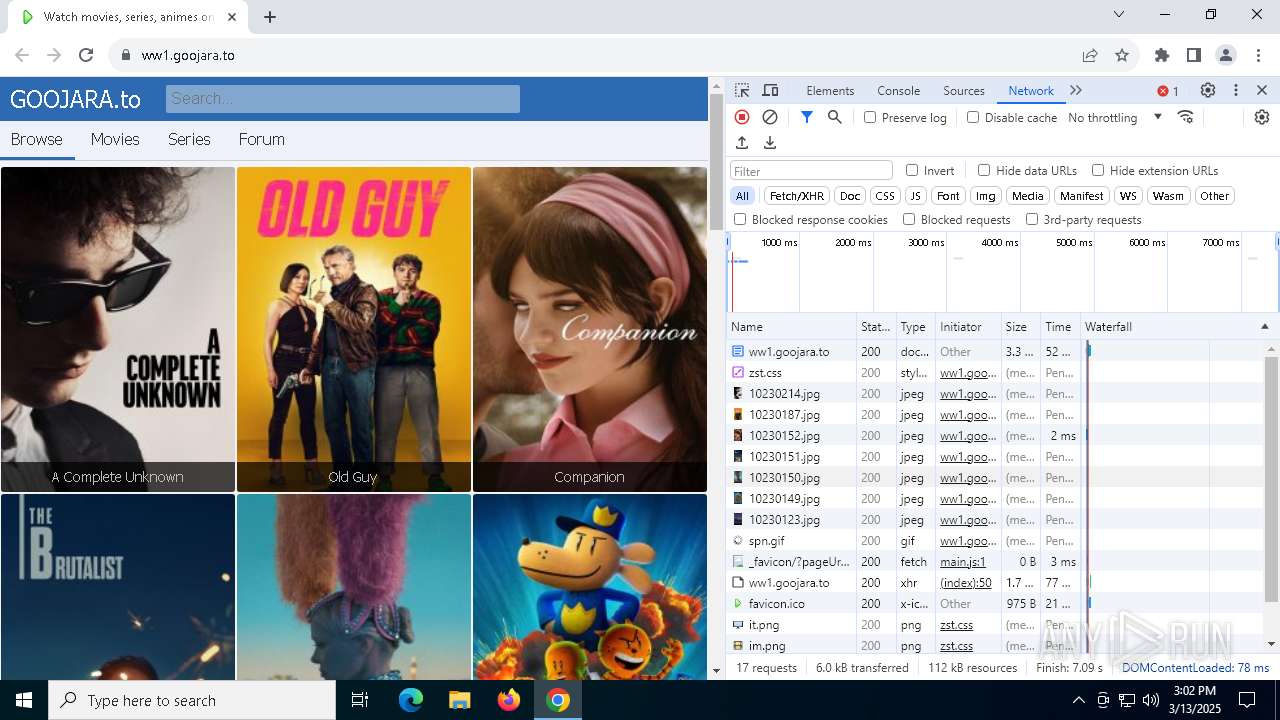Open A Complete Unknown movie poster

tap(118, 329)
